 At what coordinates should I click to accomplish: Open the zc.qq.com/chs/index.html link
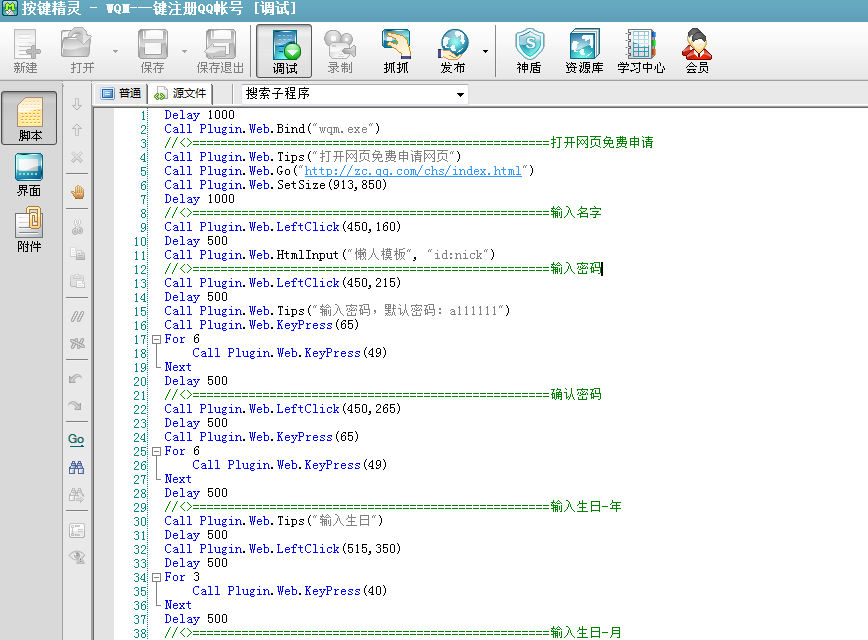tap(413, 171)
